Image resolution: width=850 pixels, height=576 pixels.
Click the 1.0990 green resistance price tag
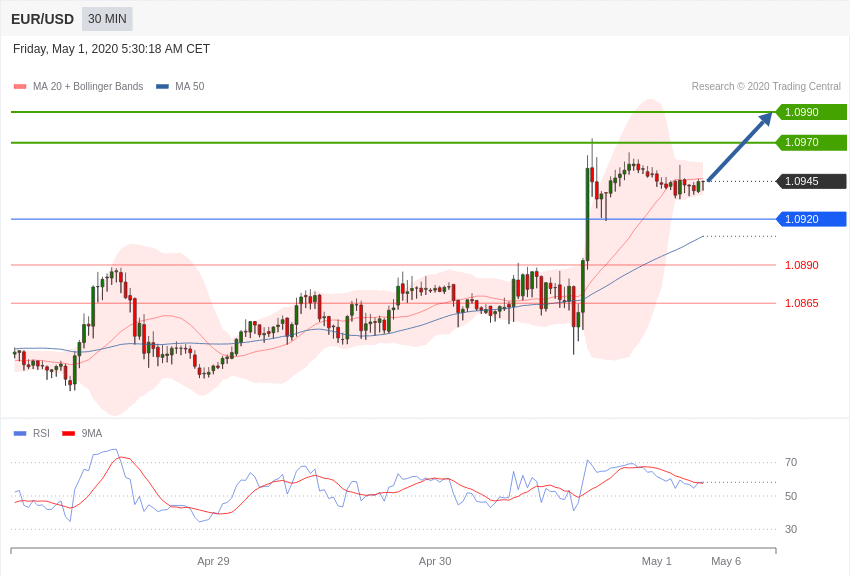pyautogui.click(x=810, y=112)
